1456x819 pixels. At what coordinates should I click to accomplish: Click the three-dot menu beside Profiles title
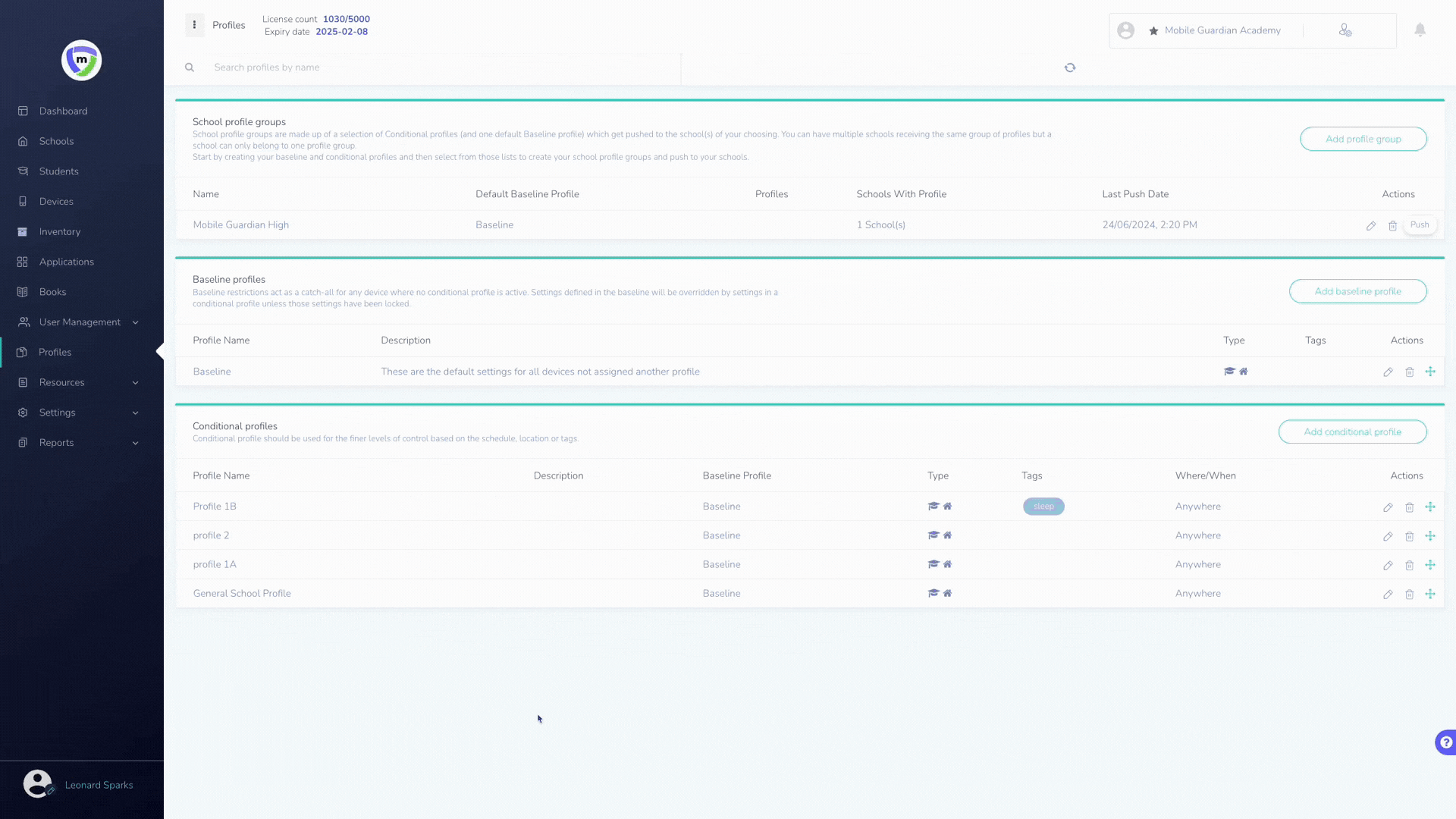(194, 25)
